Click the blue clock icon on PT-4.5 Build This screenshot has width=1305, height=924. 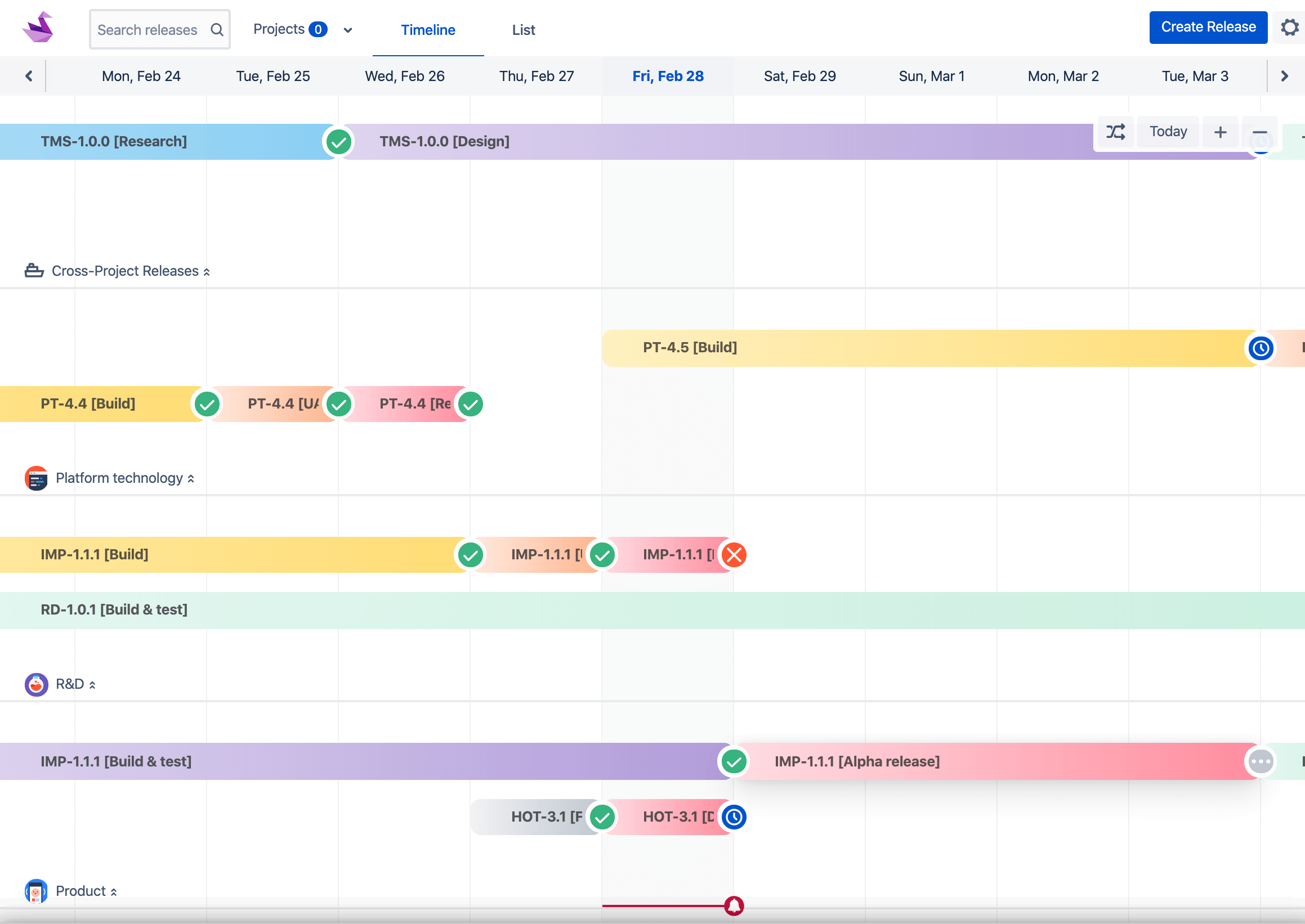[x=1261, y=348]
